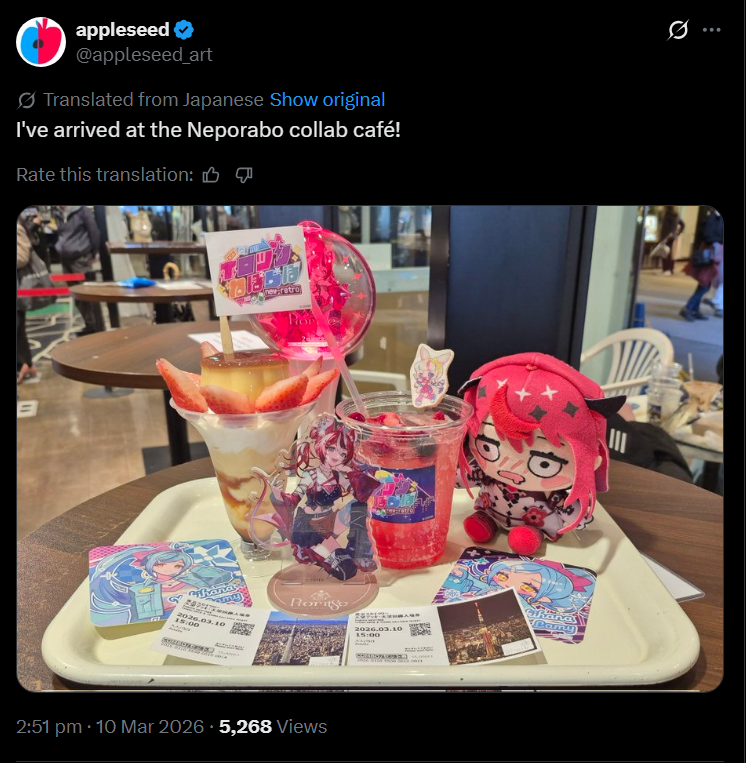
Task: Click the pink berry drink cup in the photo
Action: coord(403,479)
